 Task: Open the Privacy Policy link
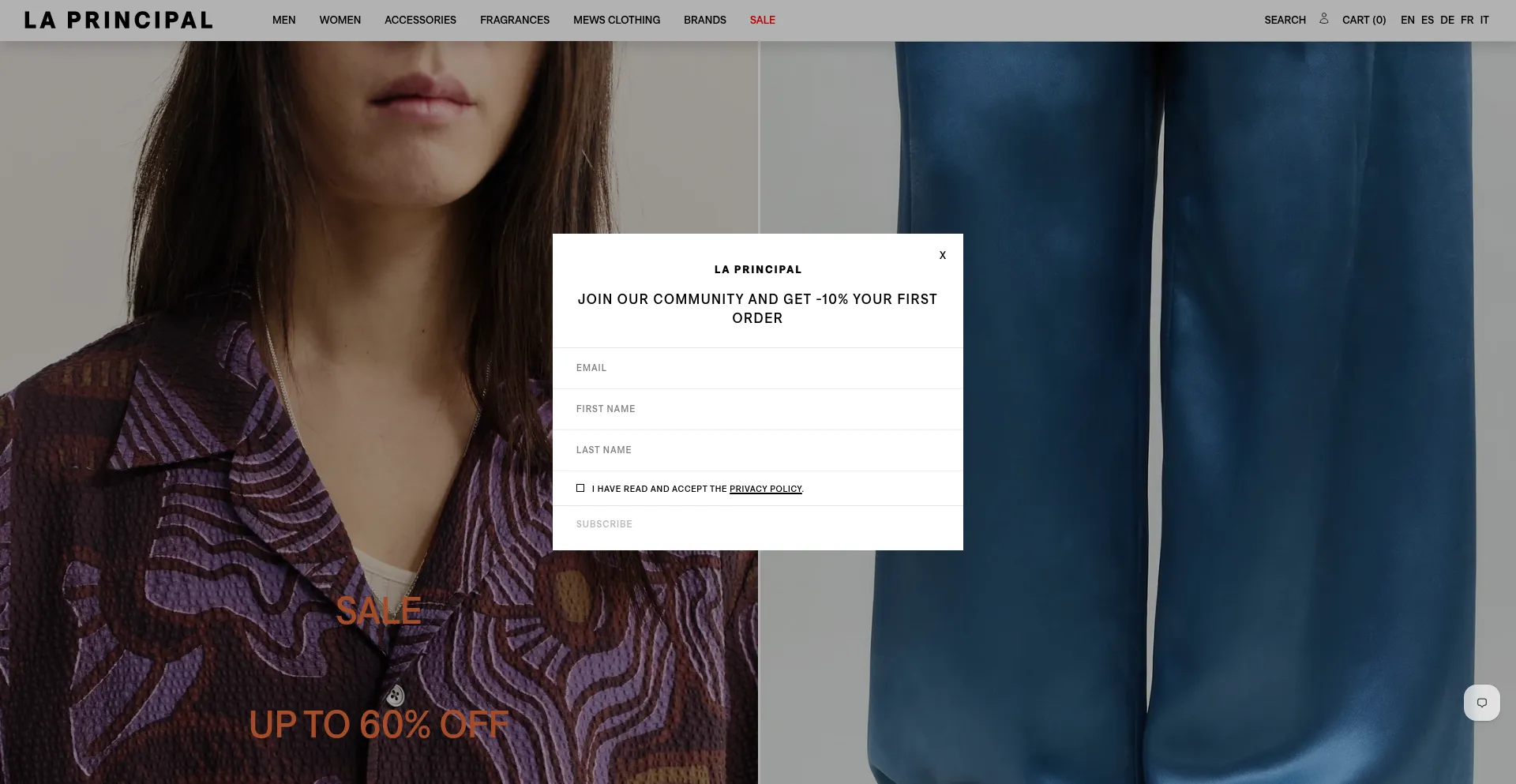coord(765,489)
